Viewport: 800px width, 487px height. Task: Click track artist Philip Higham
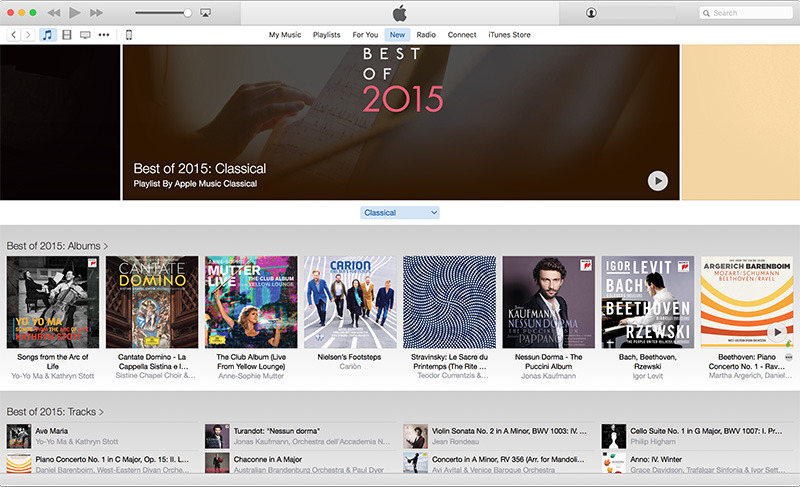pyautogui.click(x=653, y=442)
